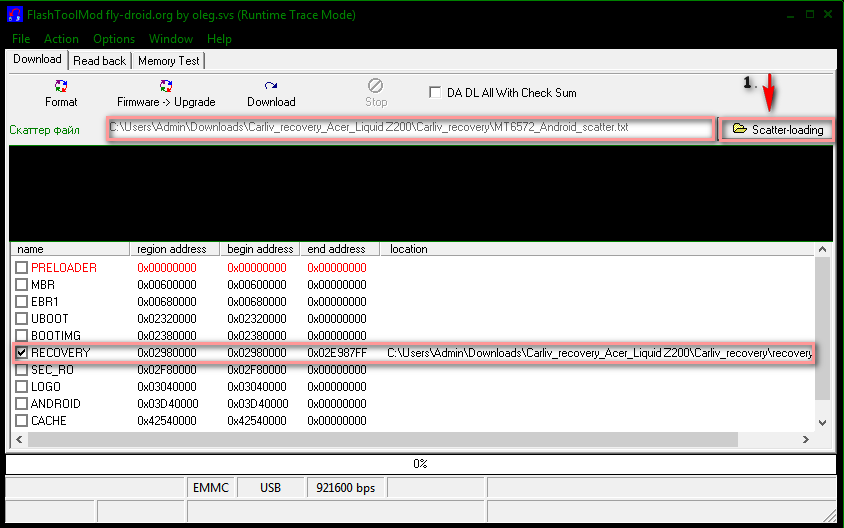This screenshot has width=844, height=528.
Task: Open the Action menu
Action: (x=61, y=39)
